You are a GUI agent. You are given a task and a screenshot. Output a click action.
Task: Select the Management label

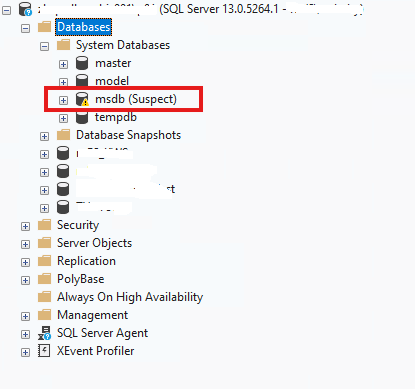(x=93, y=315)
